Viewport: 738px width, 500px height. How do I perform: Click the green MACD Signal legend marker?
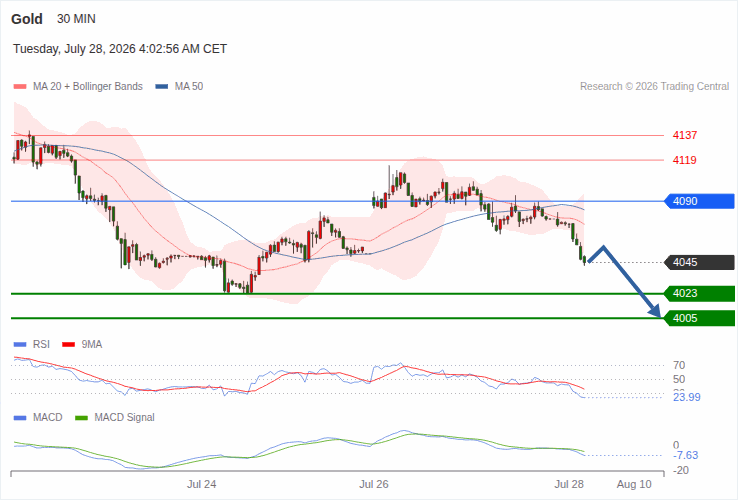point(81,418)
